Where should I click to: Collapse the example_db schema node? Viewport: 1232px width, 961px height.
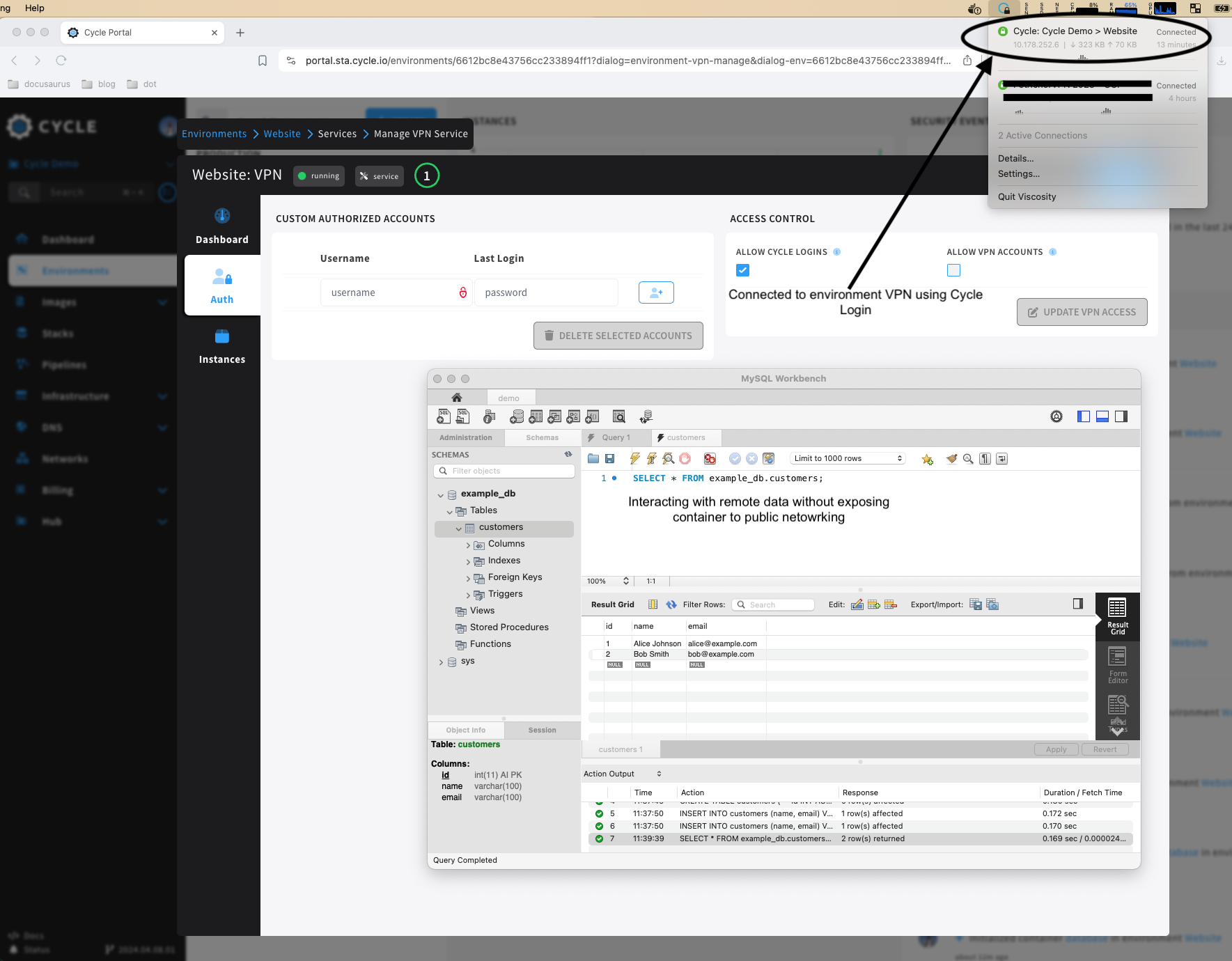(x=441, y=494)
